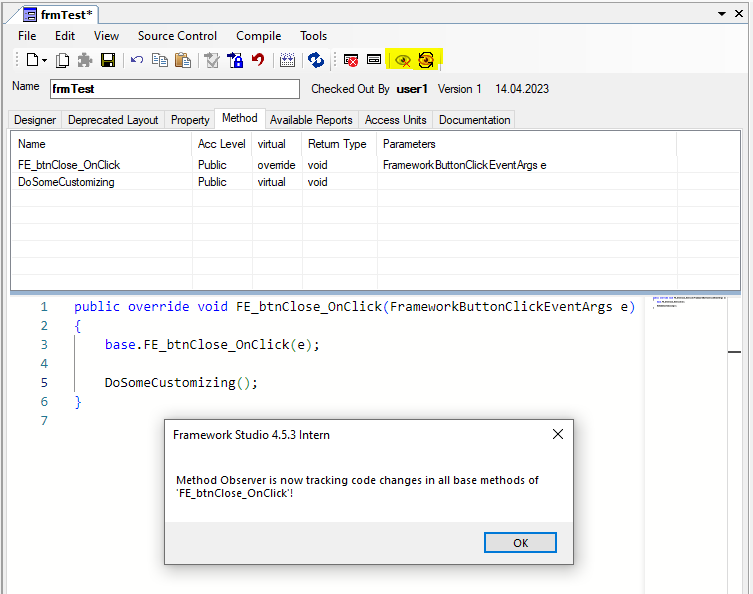
Task: Save using the floppy disk icon
Action: [108, 60]
